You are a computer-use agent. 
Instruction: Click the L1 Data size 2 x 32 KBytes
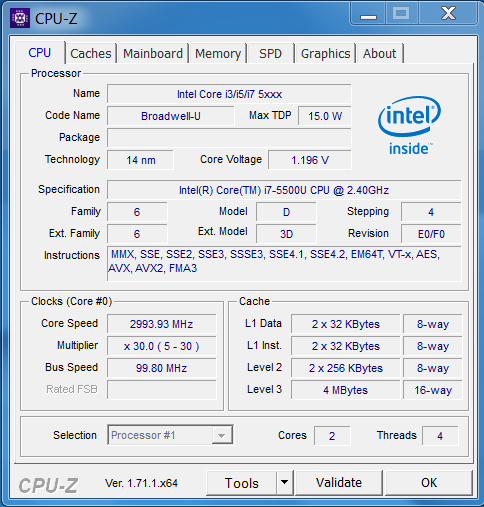[345, 324]
